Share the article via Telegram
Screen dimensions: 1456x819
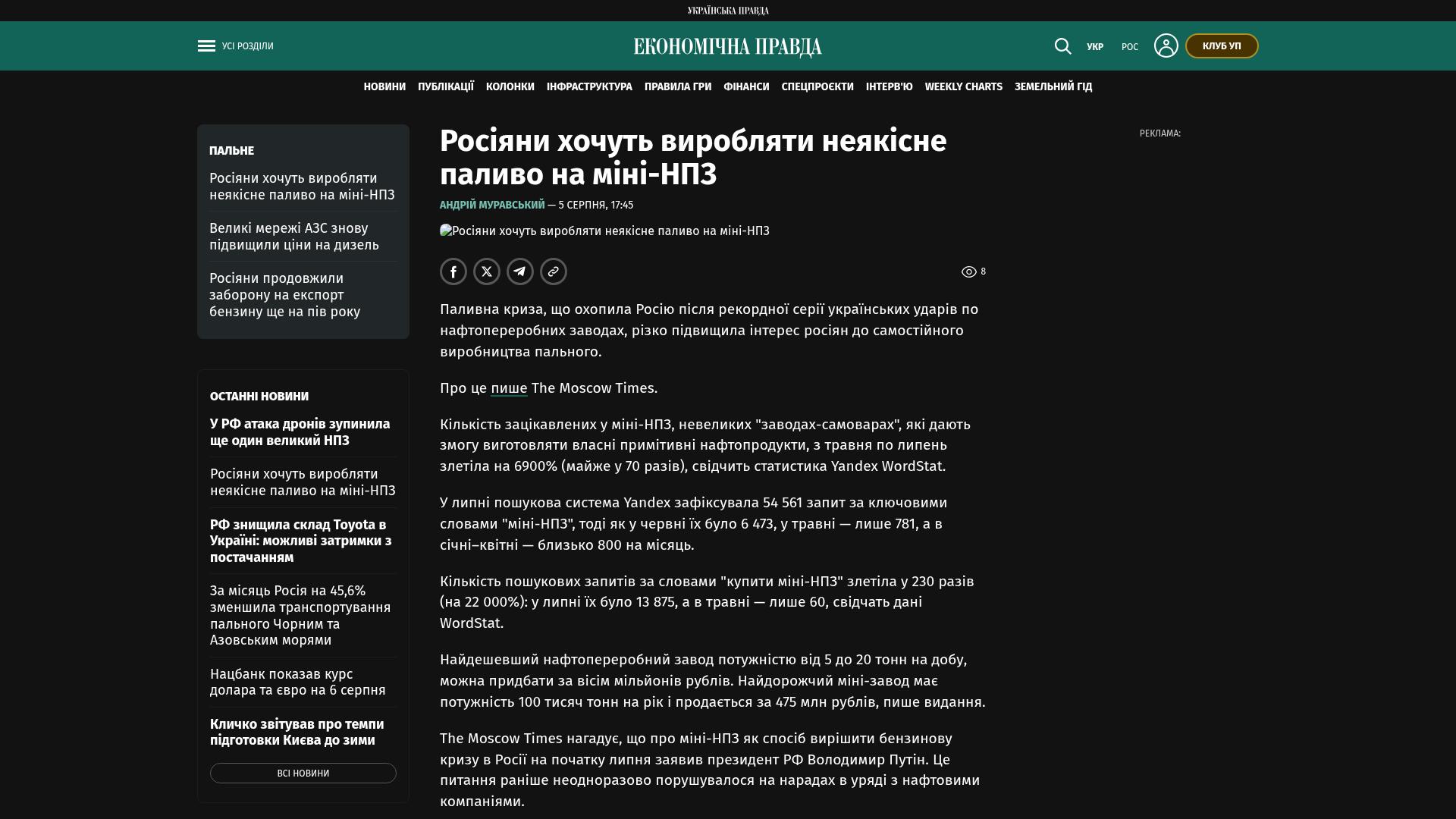click(x=520, y=271)
